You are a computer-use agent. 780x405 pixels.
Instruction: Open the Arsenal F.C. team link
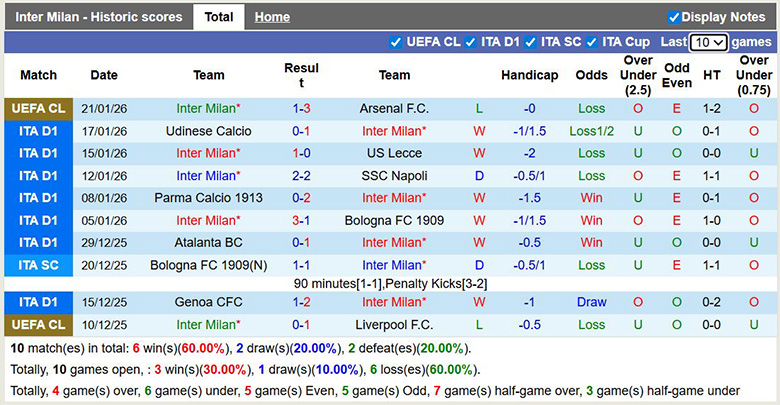coord(394,109)
